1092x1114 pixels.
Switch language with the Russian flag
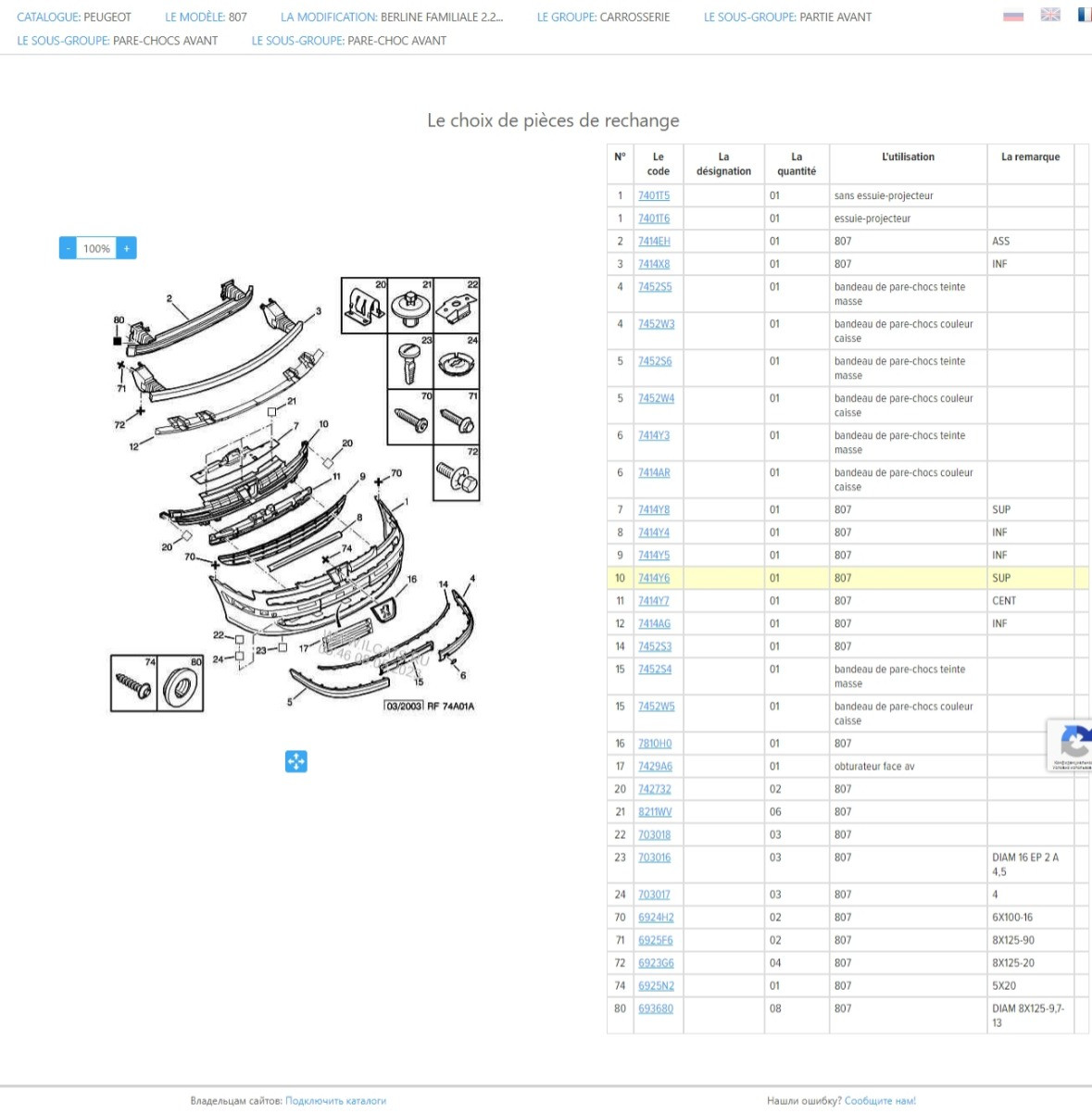coord(1013,16)
